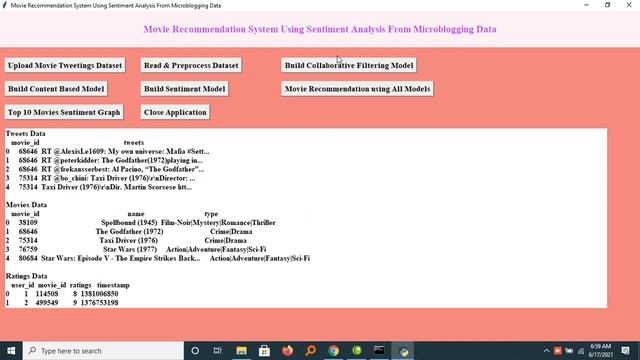Open the Windows Start menu

coord(11,351)
